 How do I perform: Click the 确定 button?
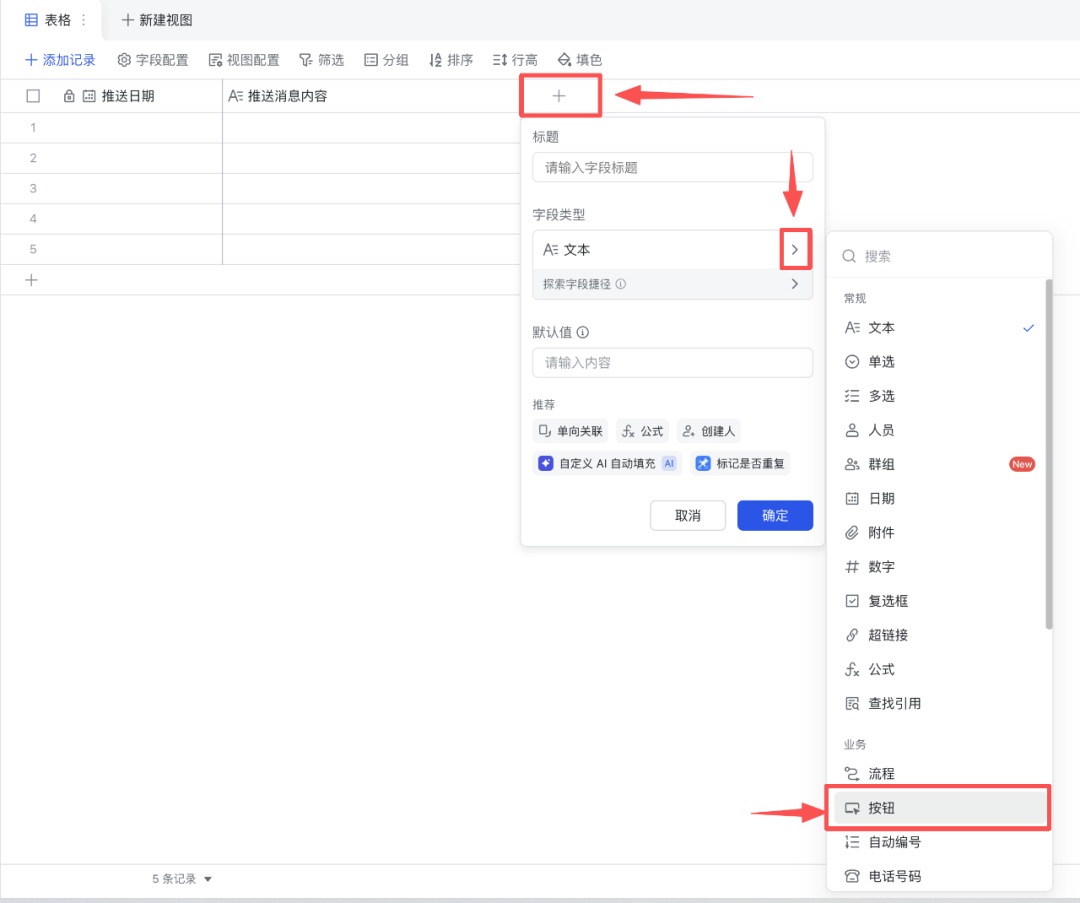(775, 515)
